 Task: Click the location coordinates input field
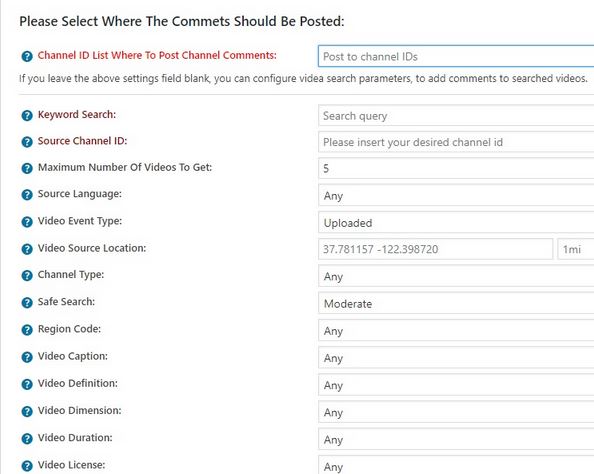pyautogui.click(x=436, y=249)
